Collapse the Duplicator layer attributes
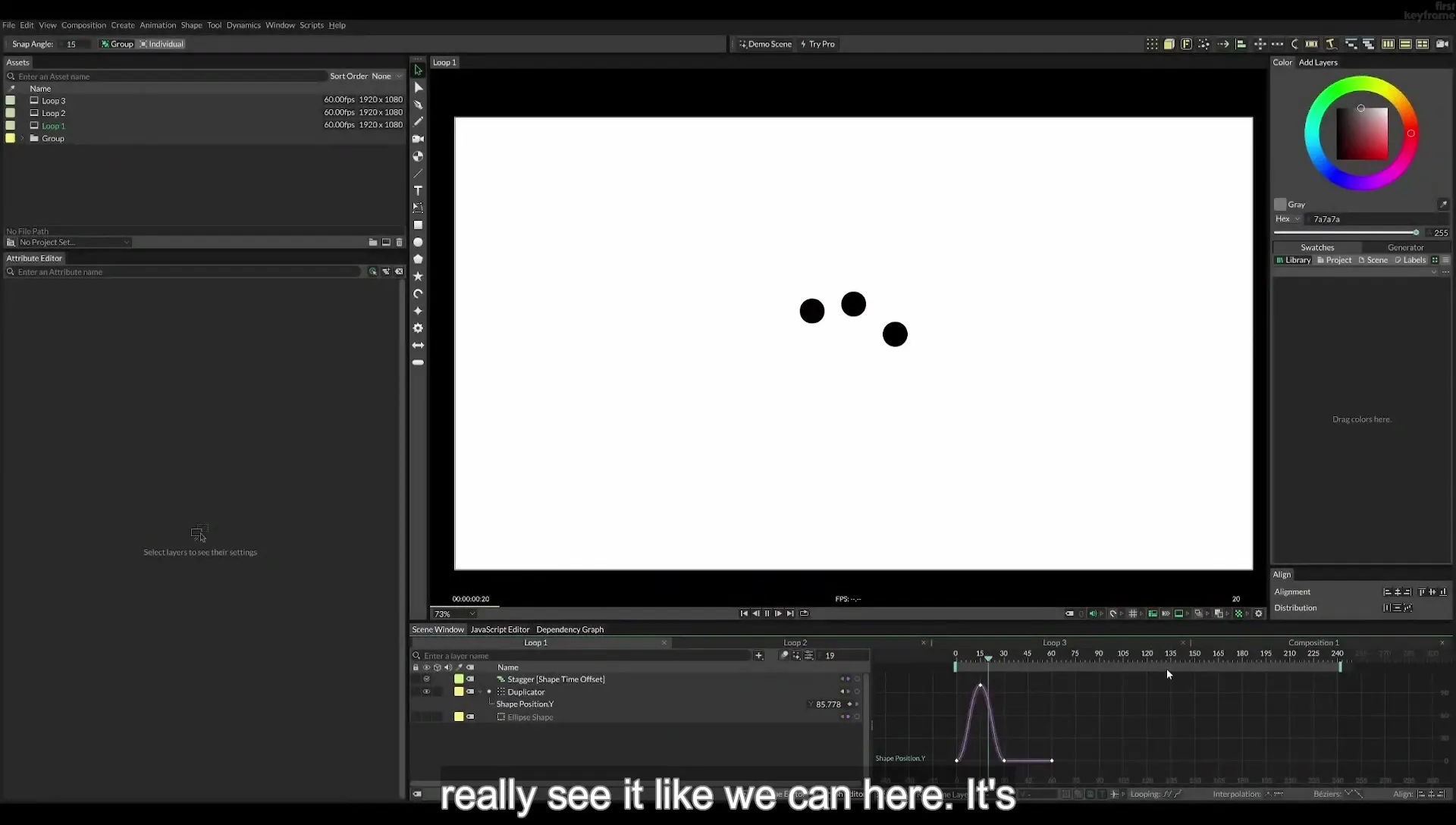 pos(480,692)
